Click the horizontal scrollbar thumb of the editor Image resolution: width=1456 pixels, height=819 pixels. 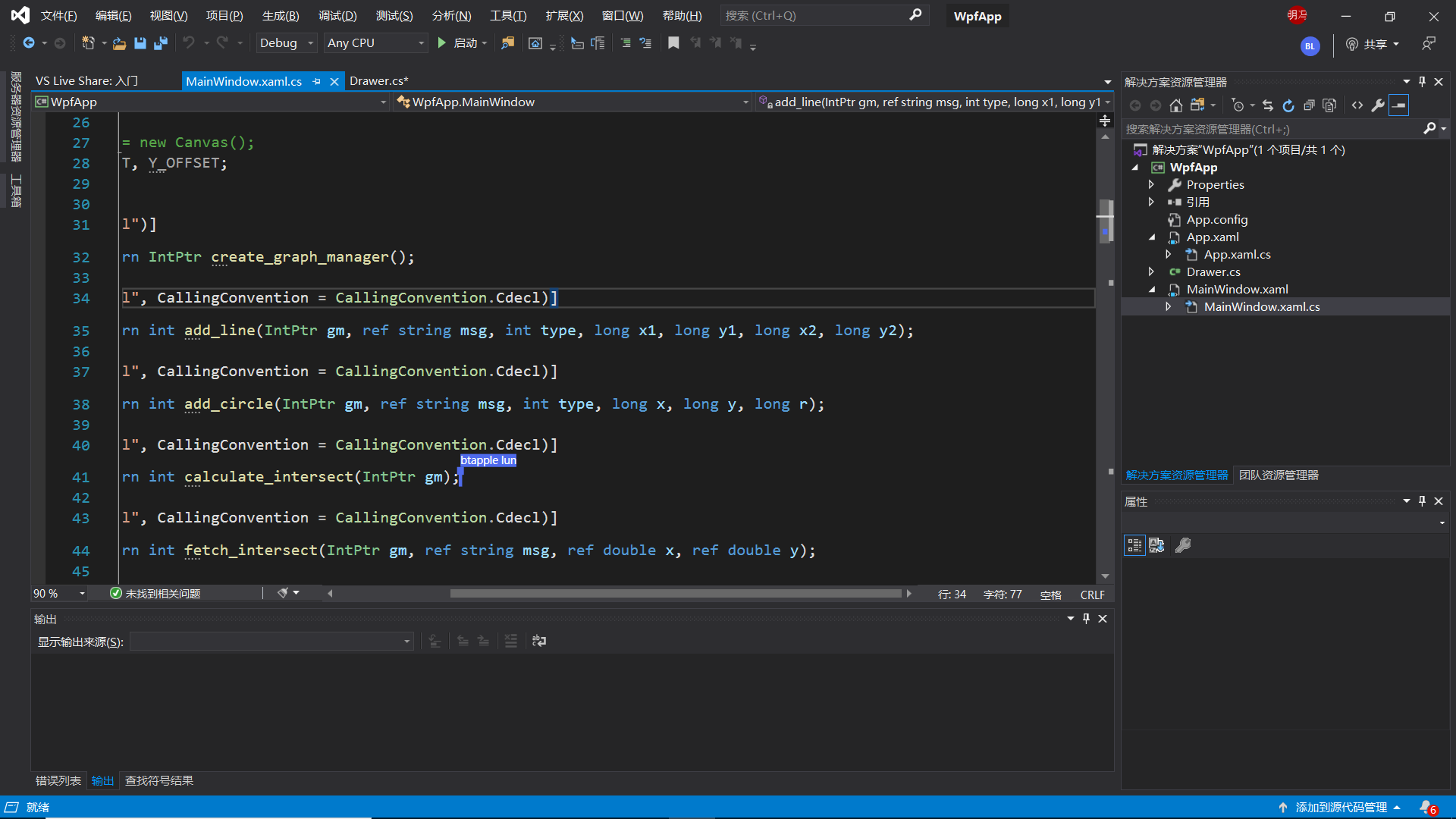pyautogui.click(x=676, y=594)
